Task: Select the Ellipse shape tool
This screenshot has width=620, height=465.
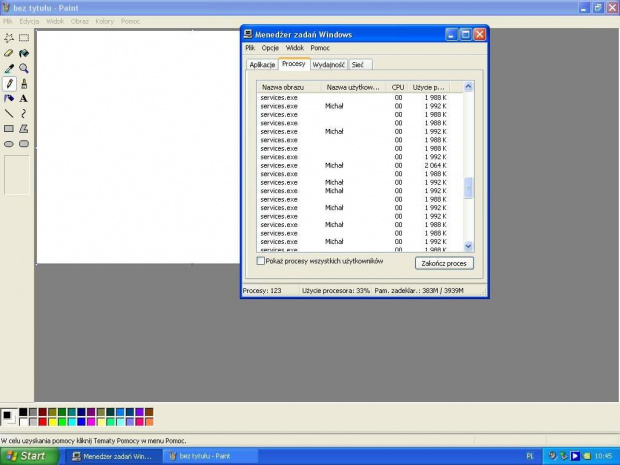Action: pos(9,144)
